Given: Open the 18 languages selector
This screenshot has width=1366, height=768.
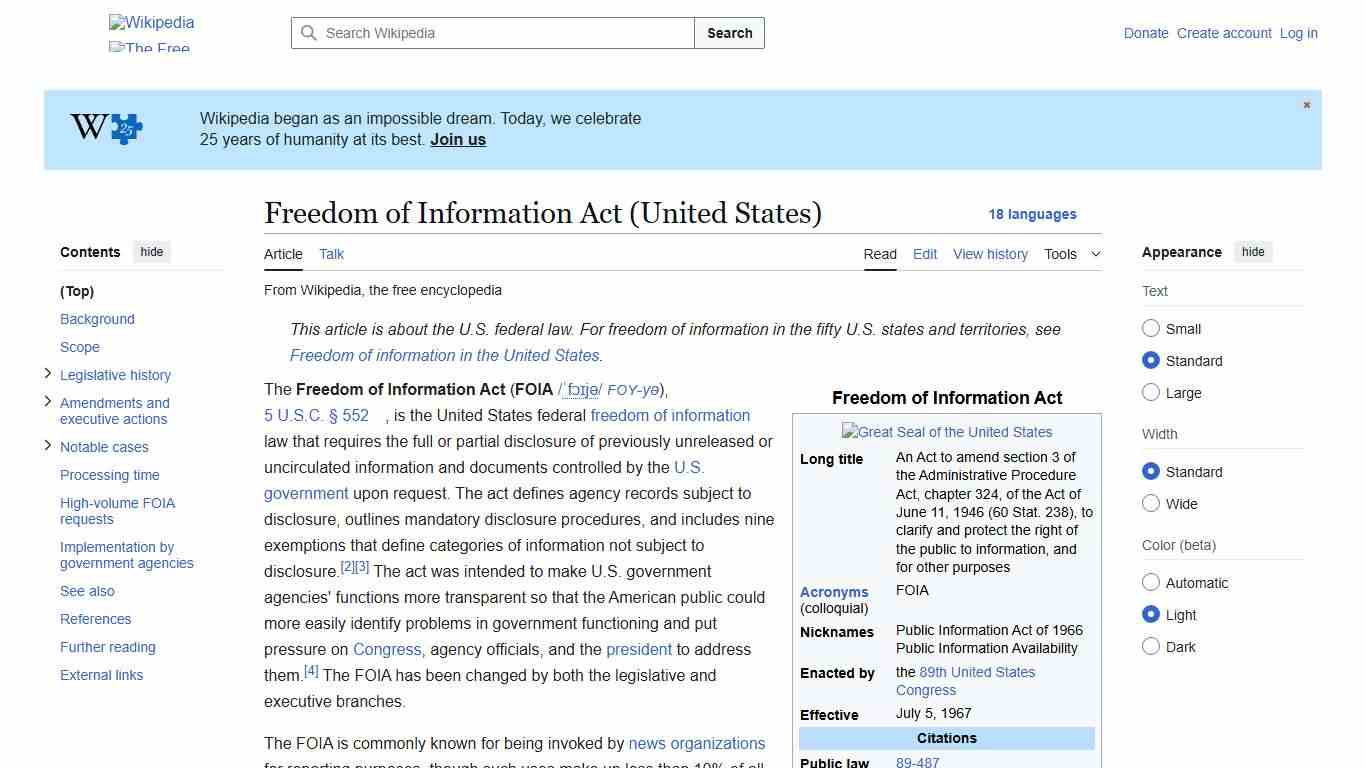Looking at the screenshot, I should point(1032,214).
